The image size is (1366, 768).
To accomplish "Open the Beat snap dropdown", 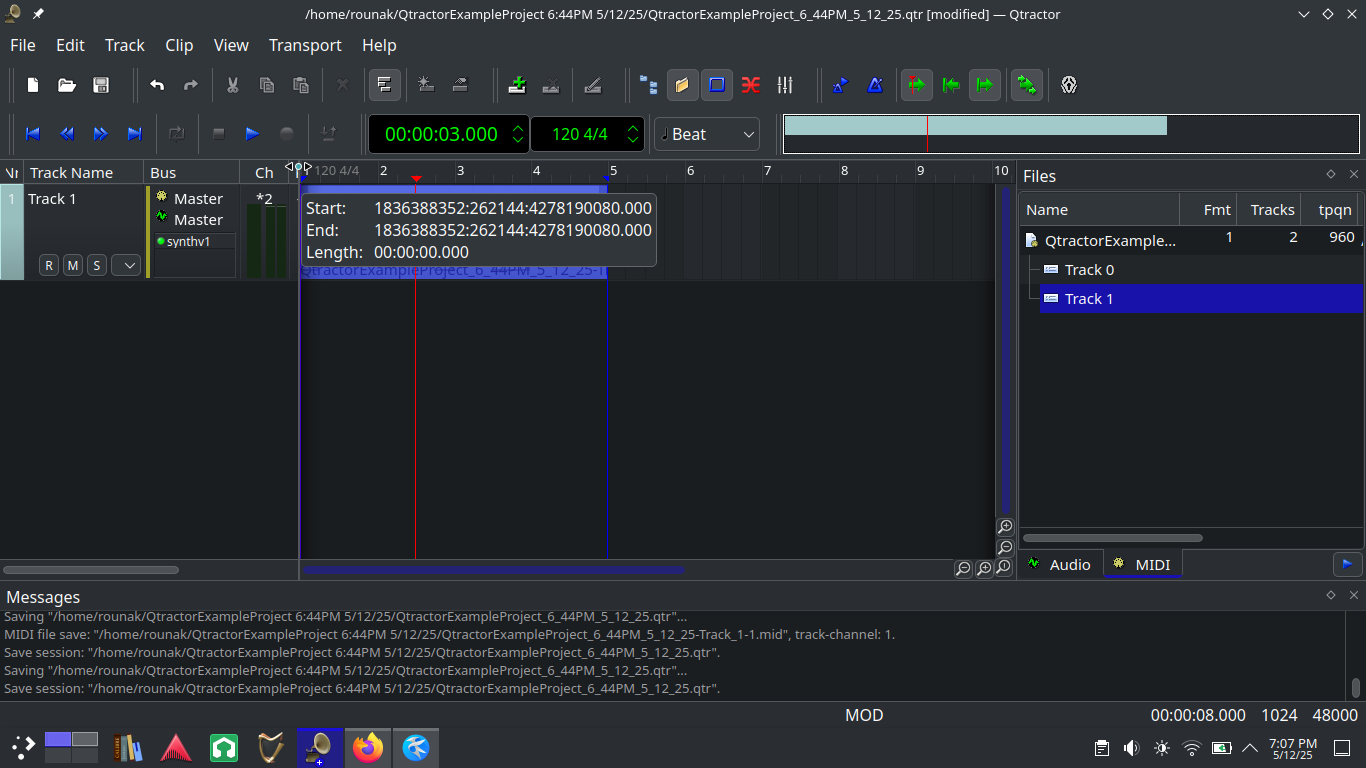I will (x=707, y=134).
